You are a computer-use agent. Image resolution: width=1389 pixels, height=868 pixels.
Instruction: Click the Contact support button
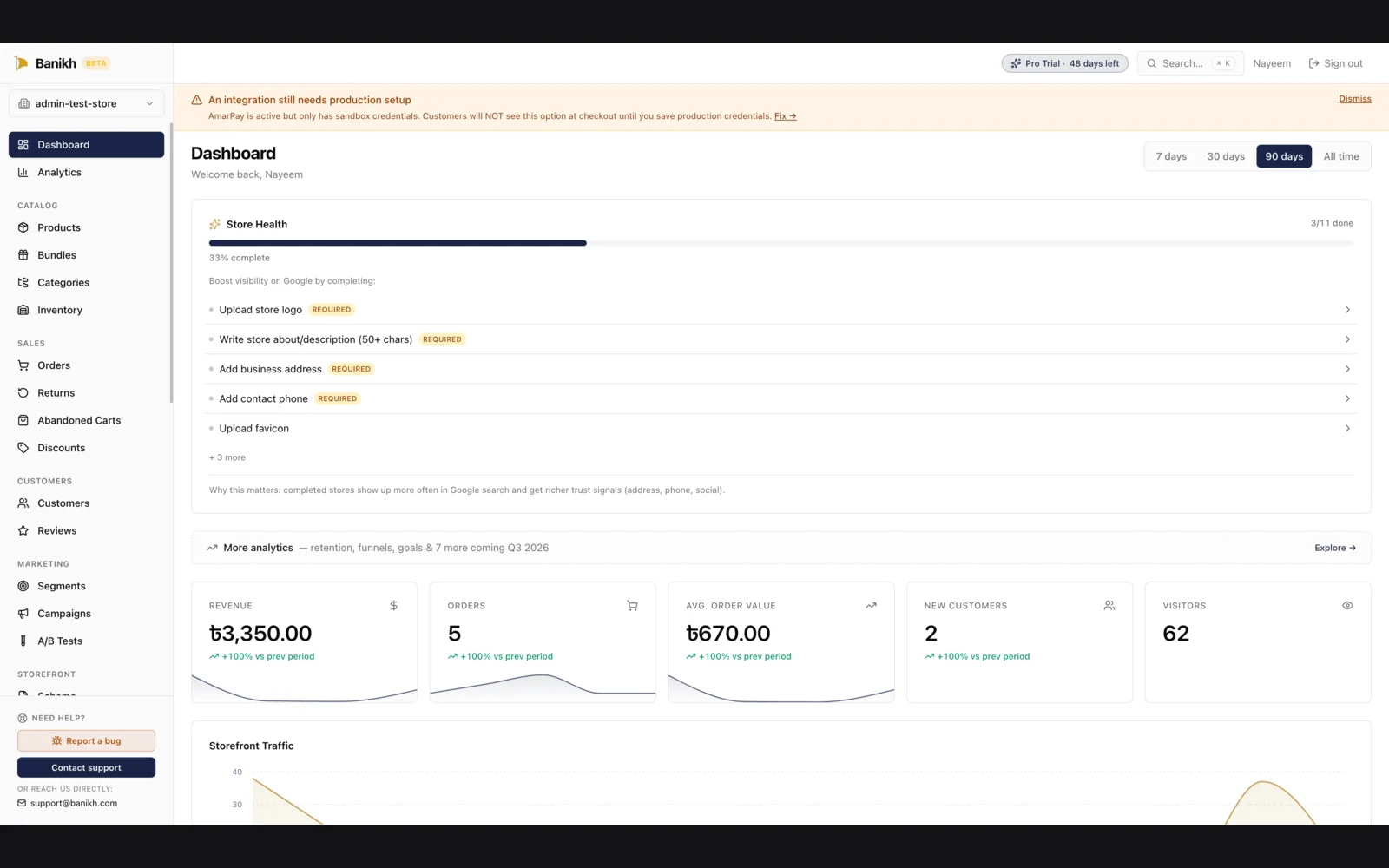coord(86,767)
